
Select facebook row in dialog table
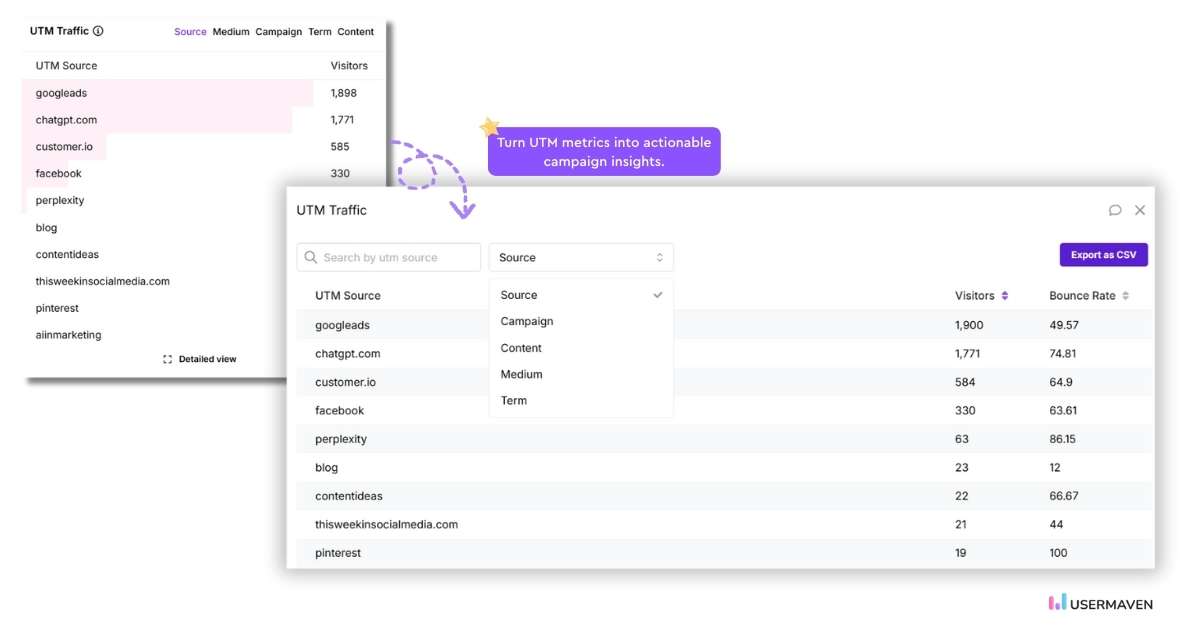click(725, 410)
